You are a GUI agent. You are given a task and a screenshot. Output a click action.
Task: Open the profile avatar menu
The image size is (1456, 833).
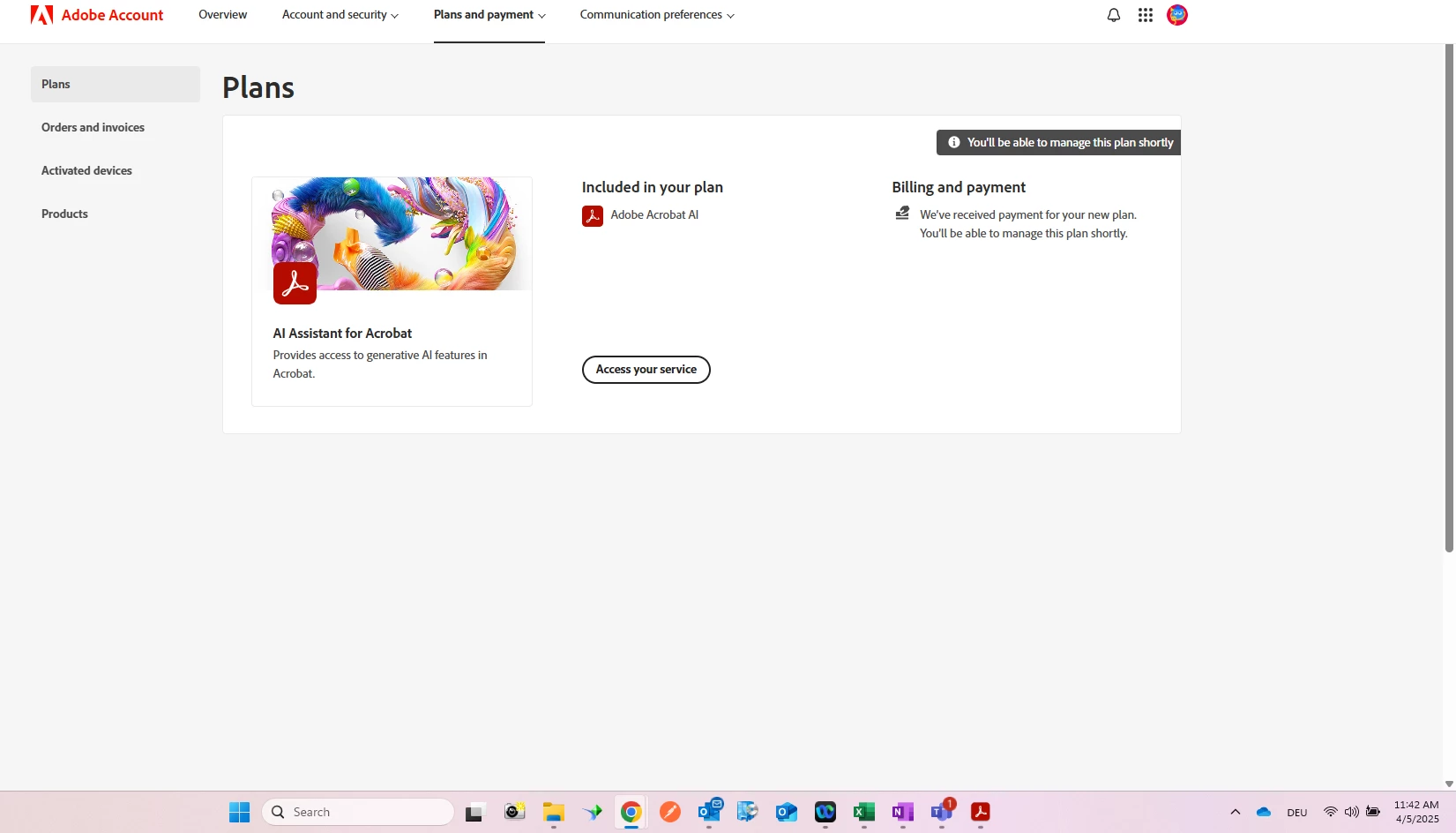point(1177,15)
